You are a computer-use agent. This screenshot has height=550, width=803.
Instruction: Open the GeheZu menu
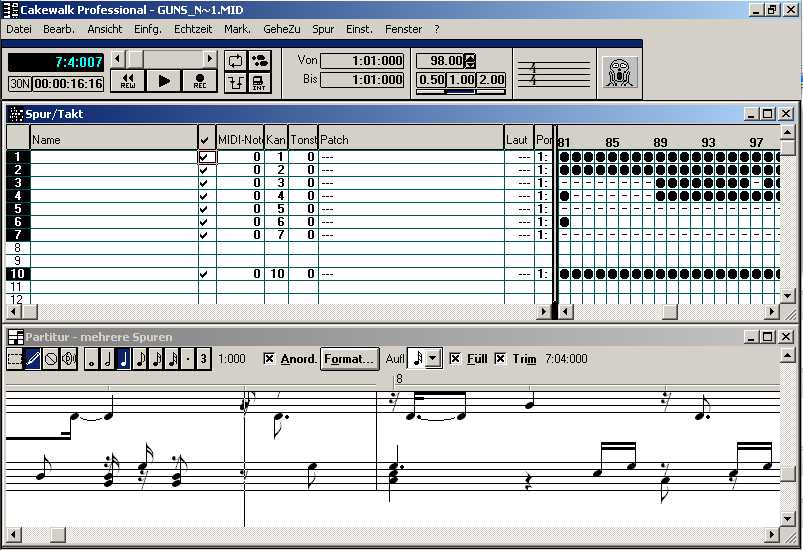(282, 29)
